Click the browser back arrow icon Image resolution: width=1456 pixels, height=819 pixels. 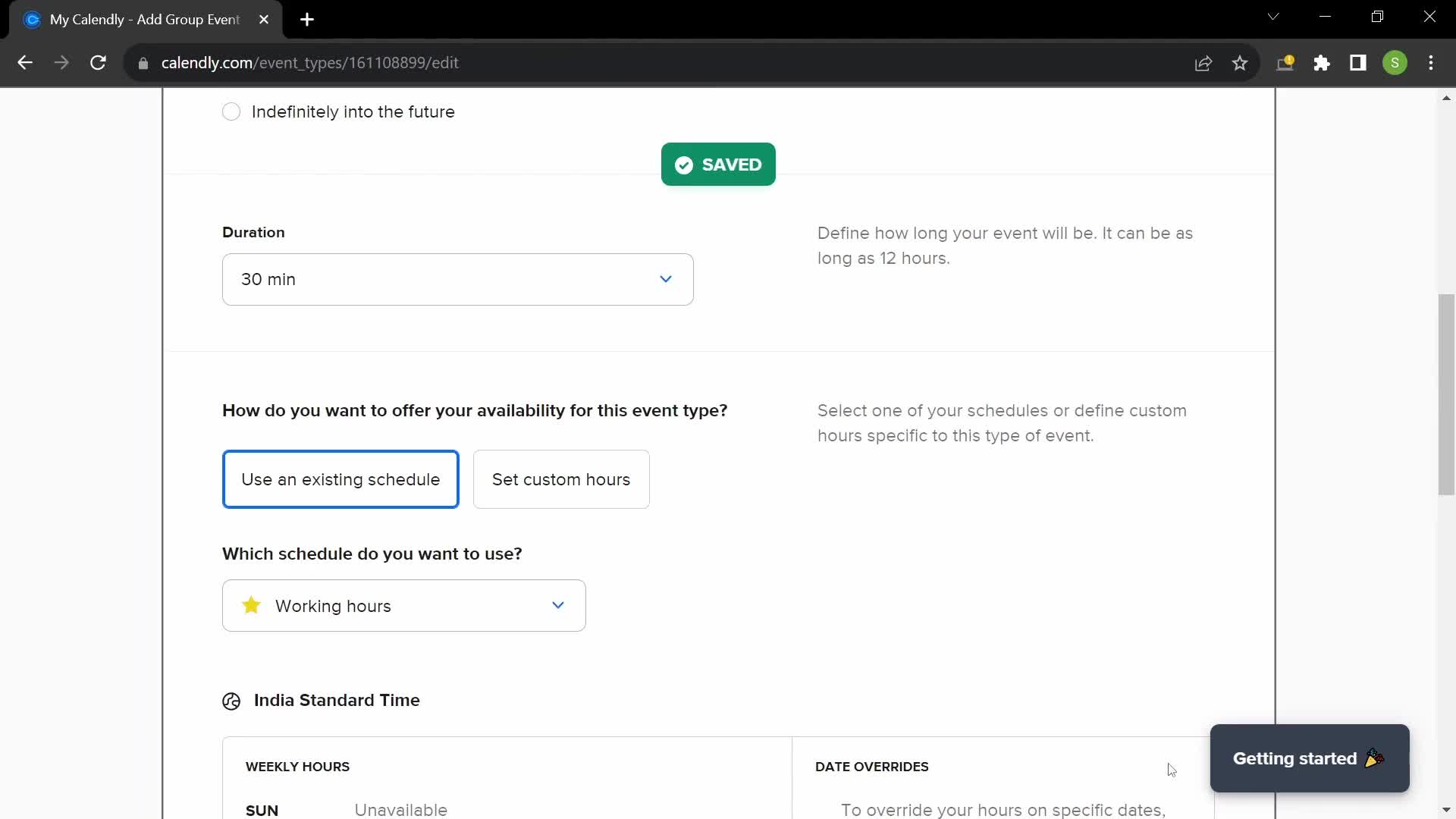tap(25, 63)
